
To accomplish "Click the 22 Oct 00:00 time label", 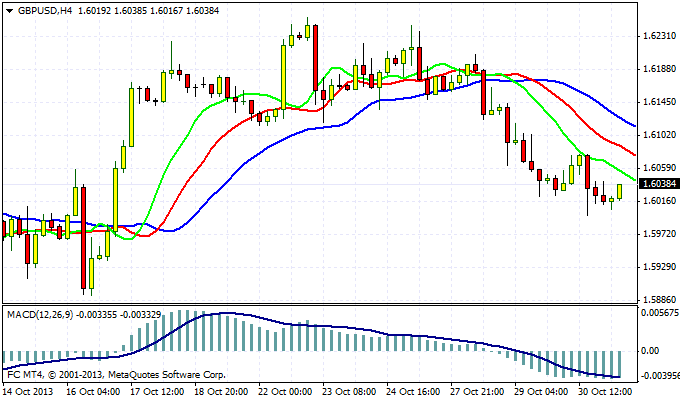I will 285,392.
